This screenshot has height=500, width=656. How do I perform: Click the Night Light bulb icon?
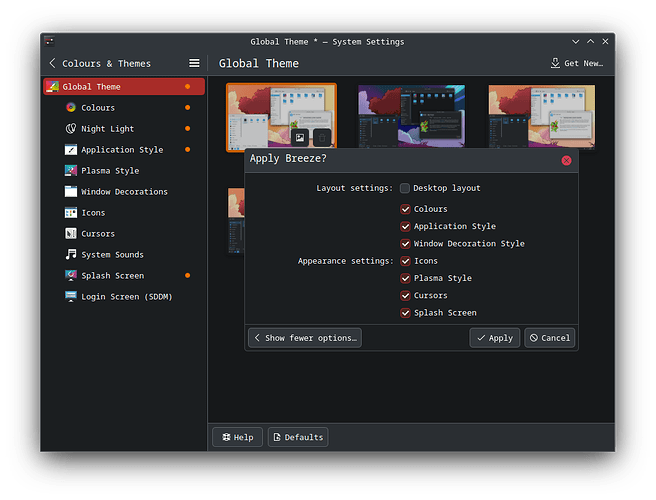[x=71, y=128]
